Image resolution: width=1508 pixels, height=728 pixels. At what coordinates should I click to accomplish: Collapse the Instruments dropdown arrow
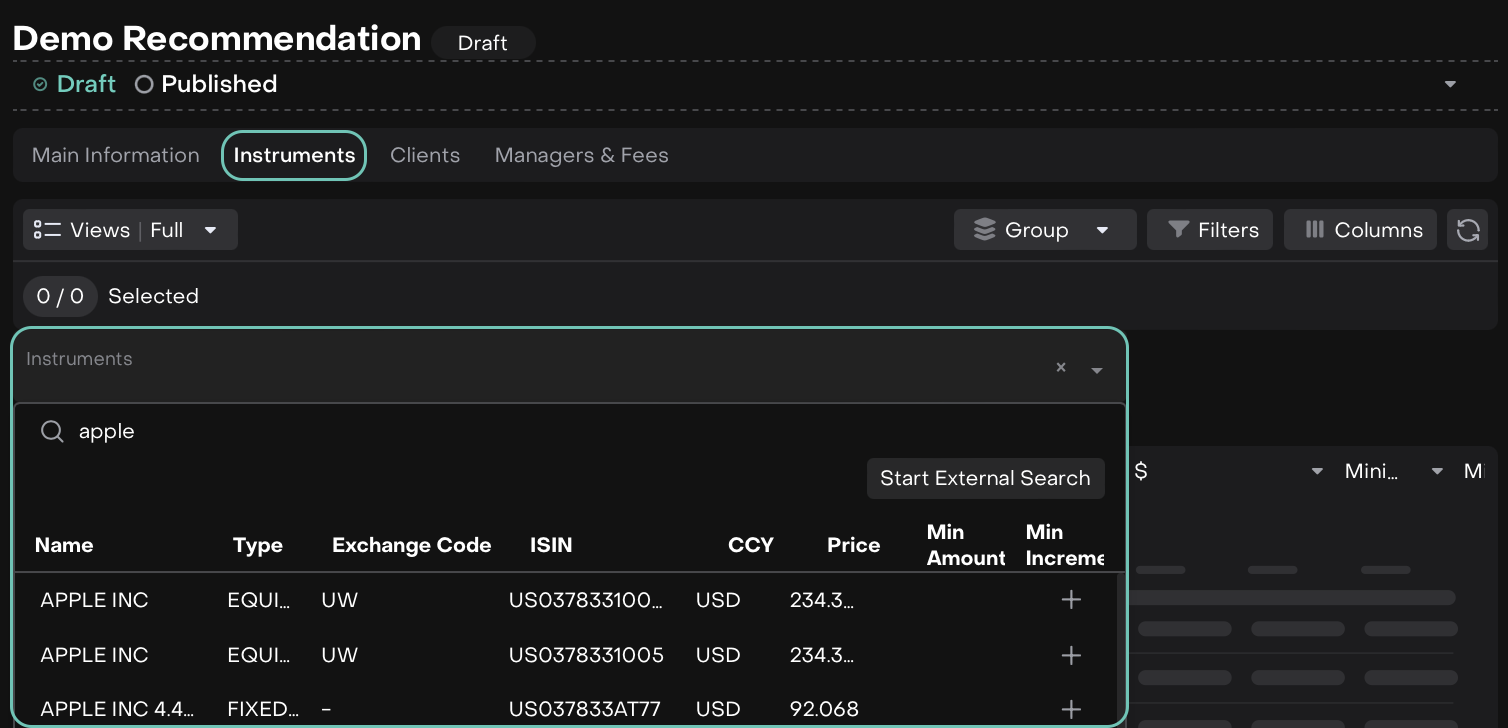pos(1097,370)
